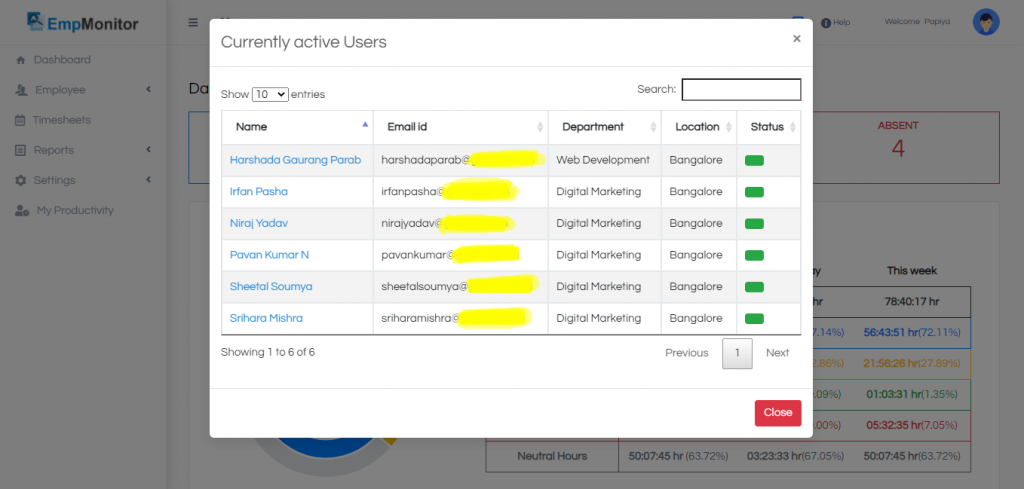The height and width of the screenshot is (489, 1024).
Task: Open the Show entries dropdown
Action: coord(270,94)
